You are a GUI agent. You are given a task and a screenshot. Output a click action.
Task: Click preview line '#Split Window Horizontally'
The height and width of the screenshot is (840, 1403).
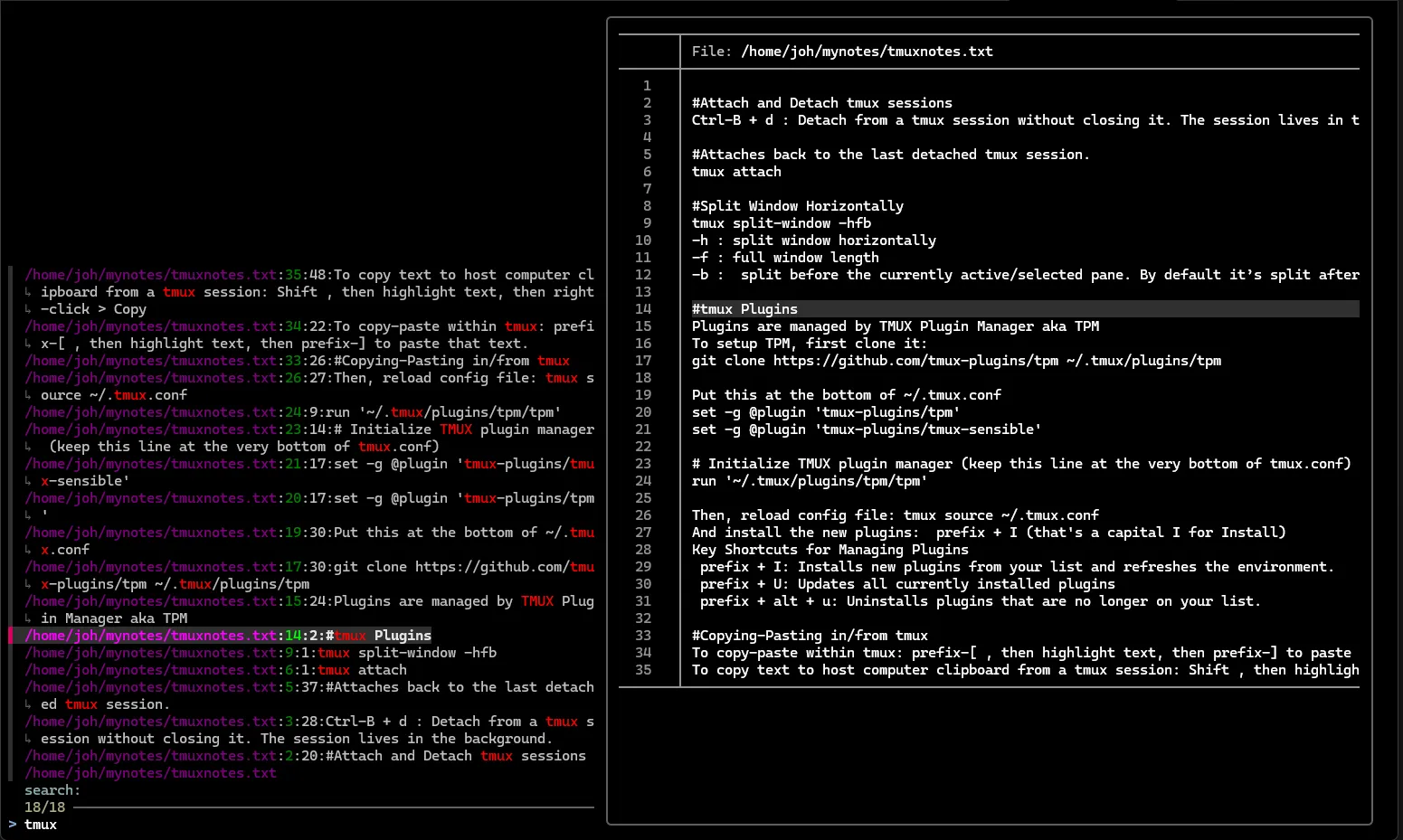pos(797,206)
